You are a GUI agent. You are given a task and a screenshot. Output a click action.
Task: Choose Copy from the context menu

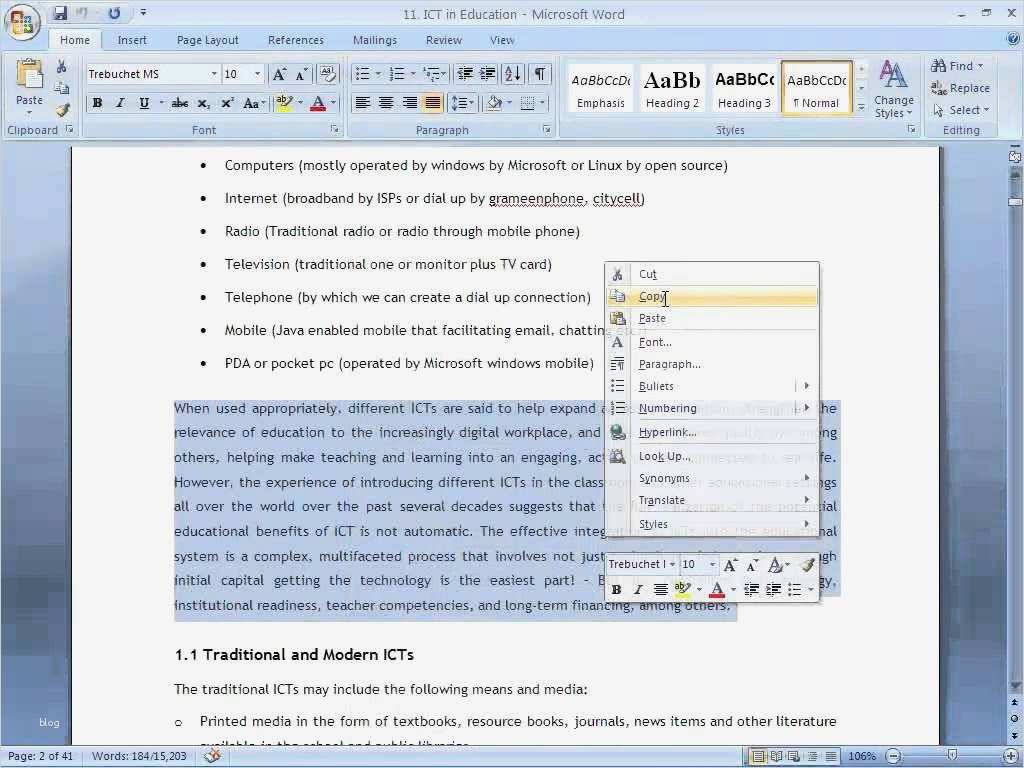pyautogui.click(x=652, y=295)
